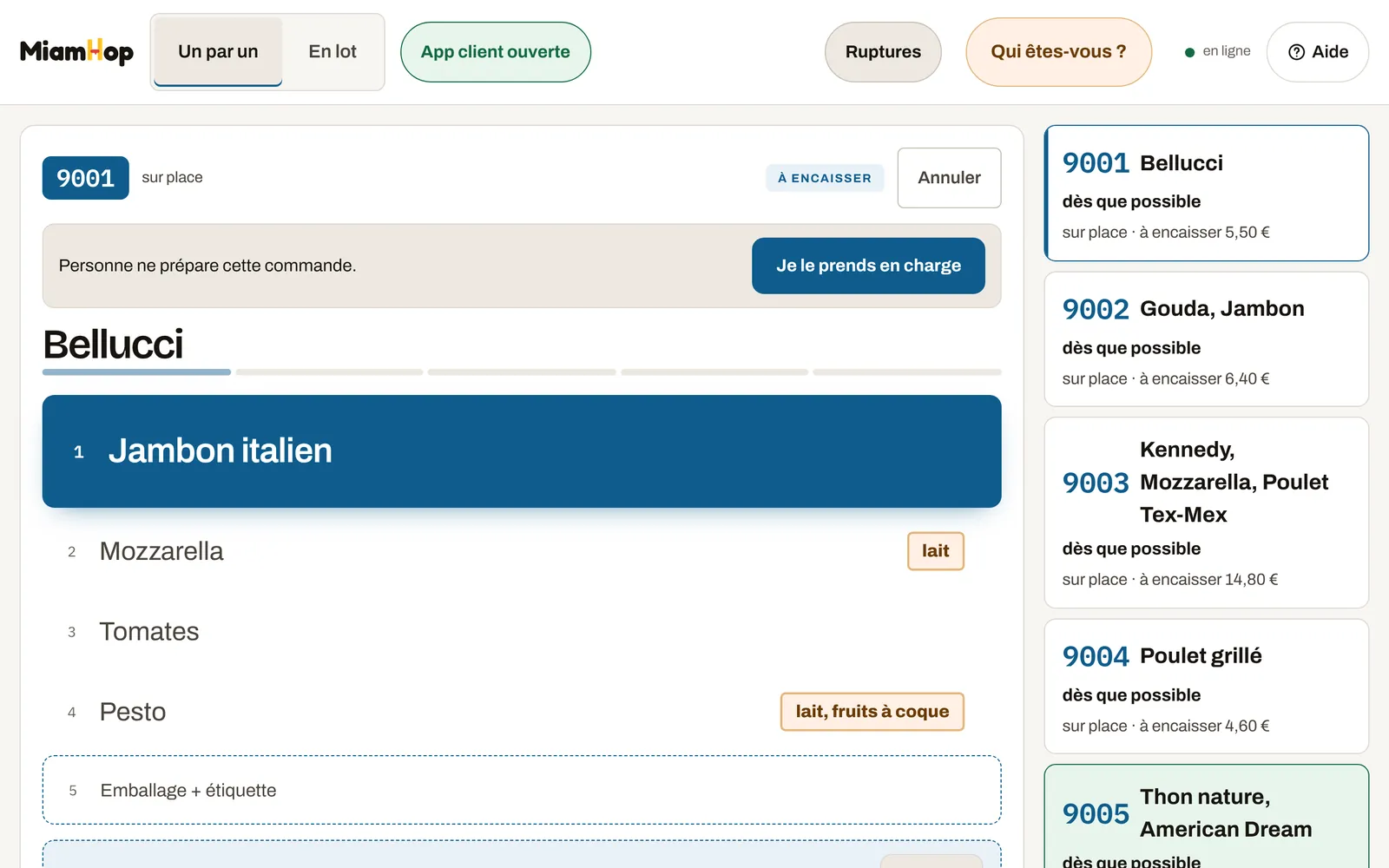Open the Aide help button

pyautogui.click(x=1318, y=52)
